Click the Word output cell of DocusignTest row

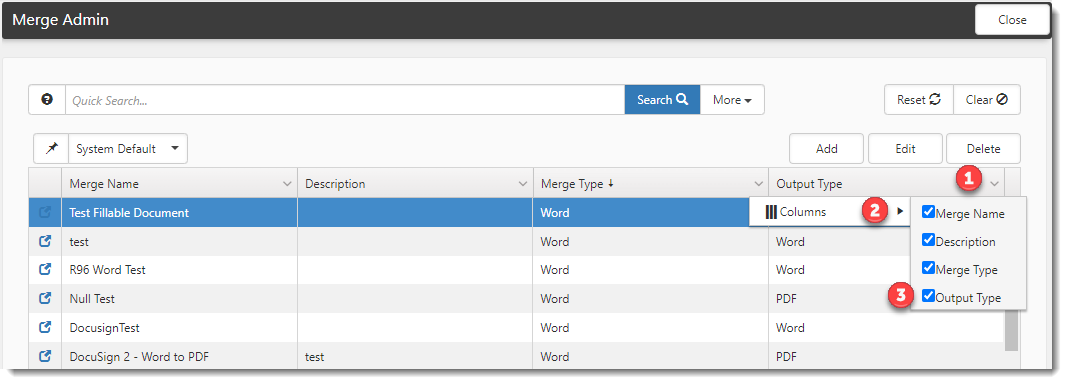790,327
